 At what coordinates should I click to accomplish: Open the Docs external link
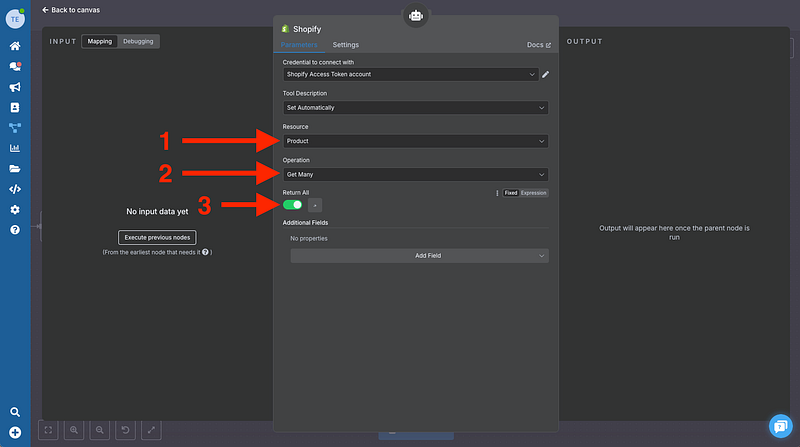[x=538, y=45]
